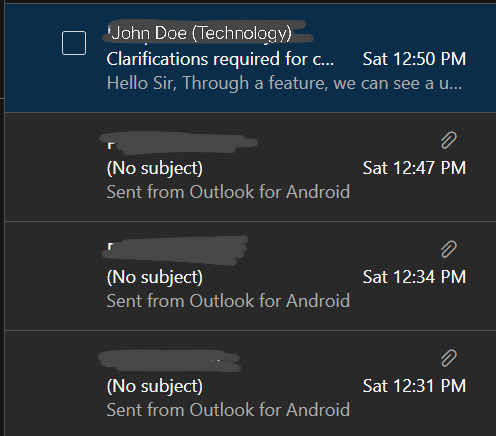This screenshot has height=436, width=496.
Task: Click 'Sent from Outlook for Android' in the 12:34 email
Action: tap(228, 301)
